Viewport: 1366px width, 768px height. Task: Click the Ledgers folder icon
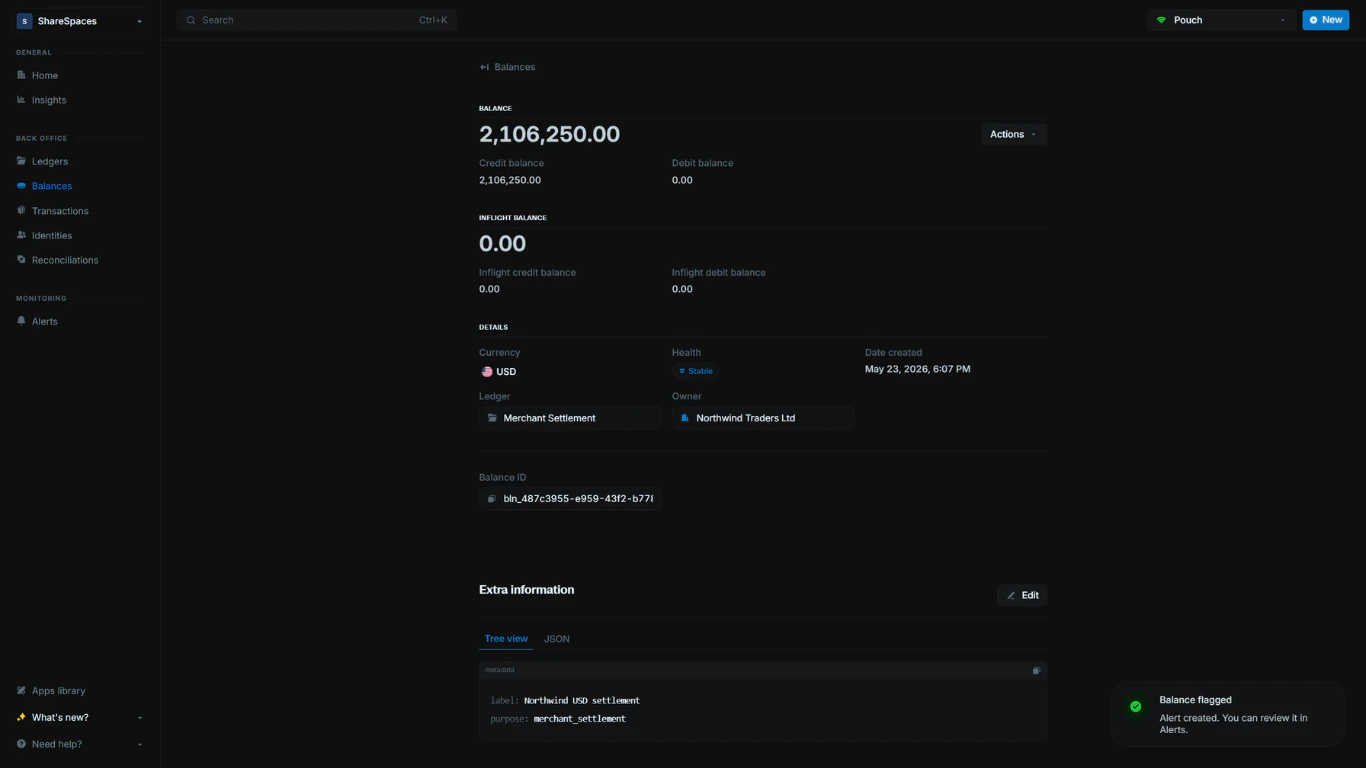click(x=22, y=161)
